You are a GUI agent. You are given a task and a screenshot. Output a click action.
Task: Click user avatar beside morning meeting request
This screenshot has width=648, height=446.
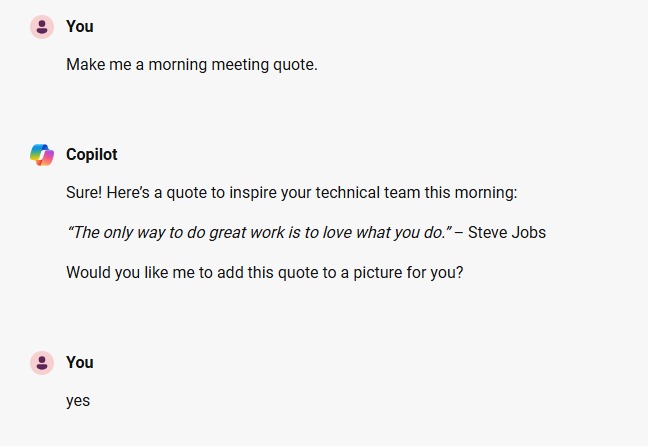coord(42,27)
